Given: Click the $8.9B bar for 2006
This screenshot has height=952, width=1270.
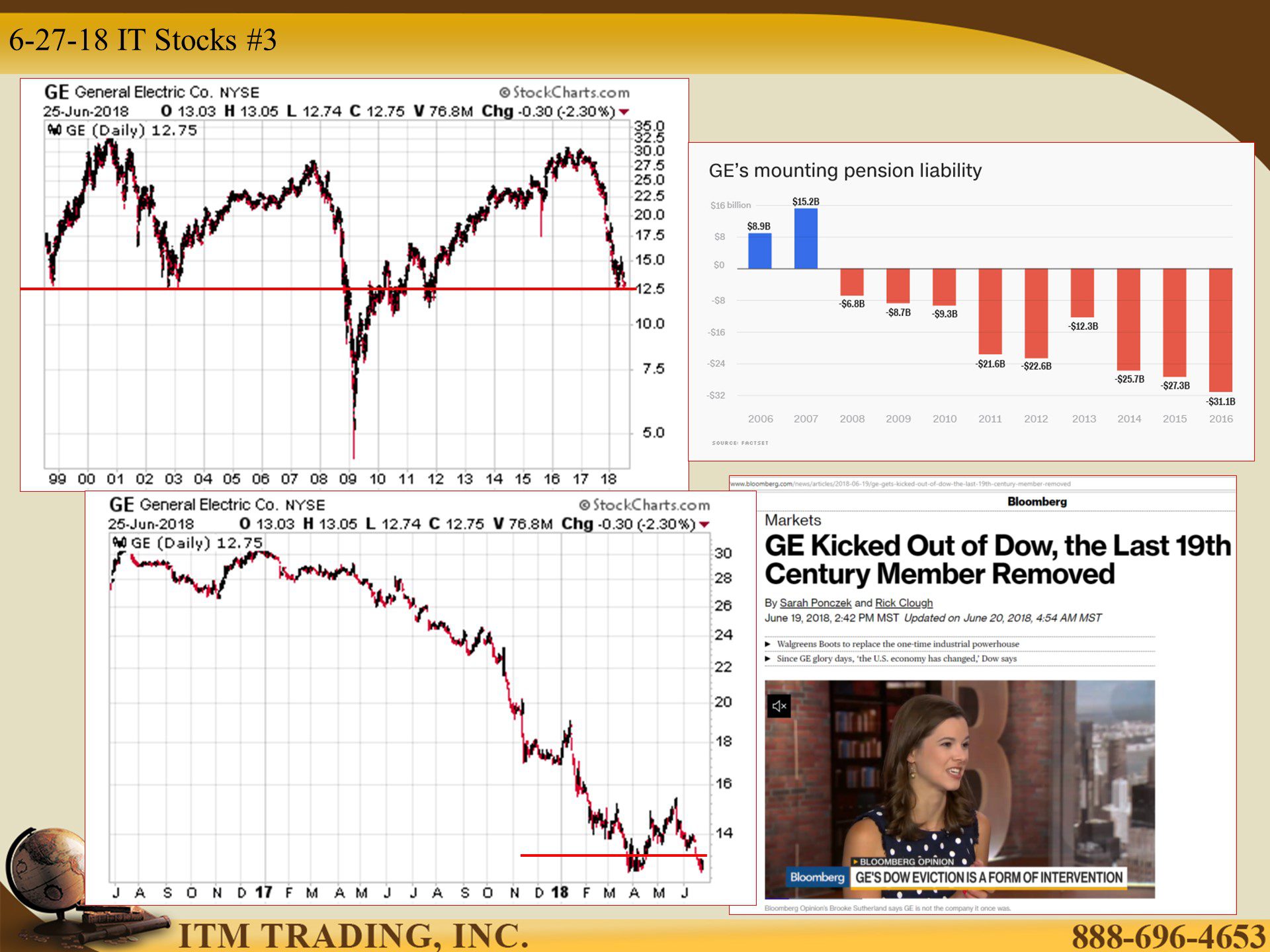Looking at the screenshot, I should tap(759, 251).
